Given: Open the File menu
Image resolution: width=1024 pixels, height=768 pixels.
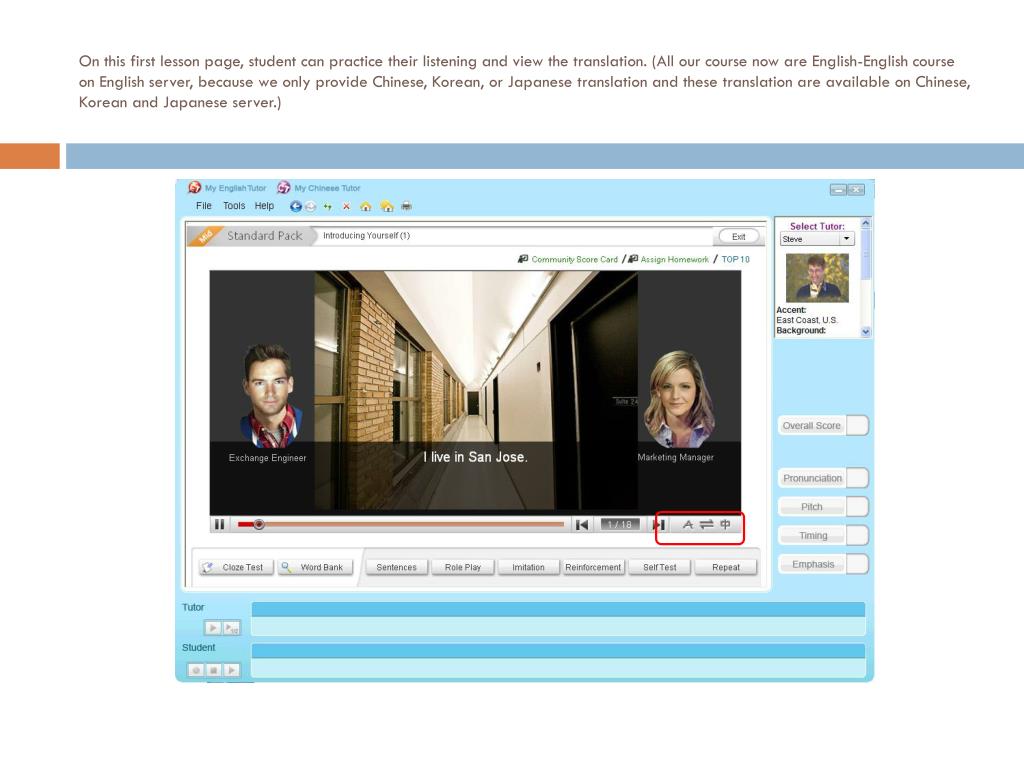Looking at the screenshot, I should coord(204,206).
